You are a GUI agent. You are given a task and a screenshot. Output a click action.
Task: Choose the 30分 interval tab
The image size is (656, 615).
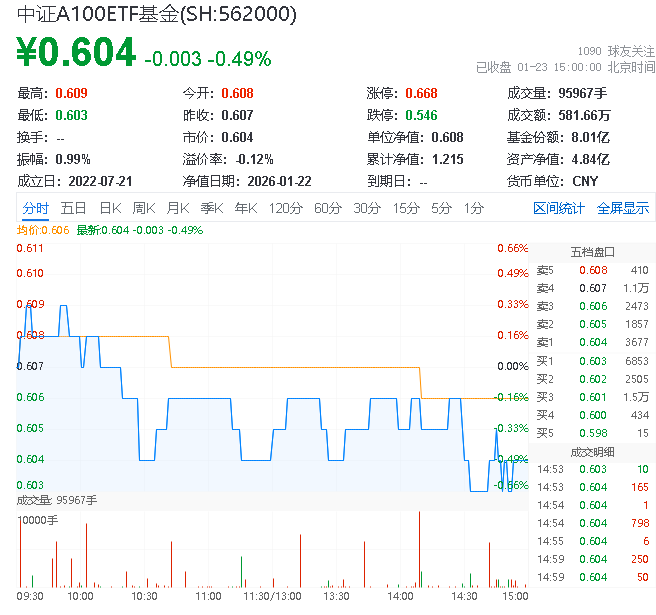(367, 208)
